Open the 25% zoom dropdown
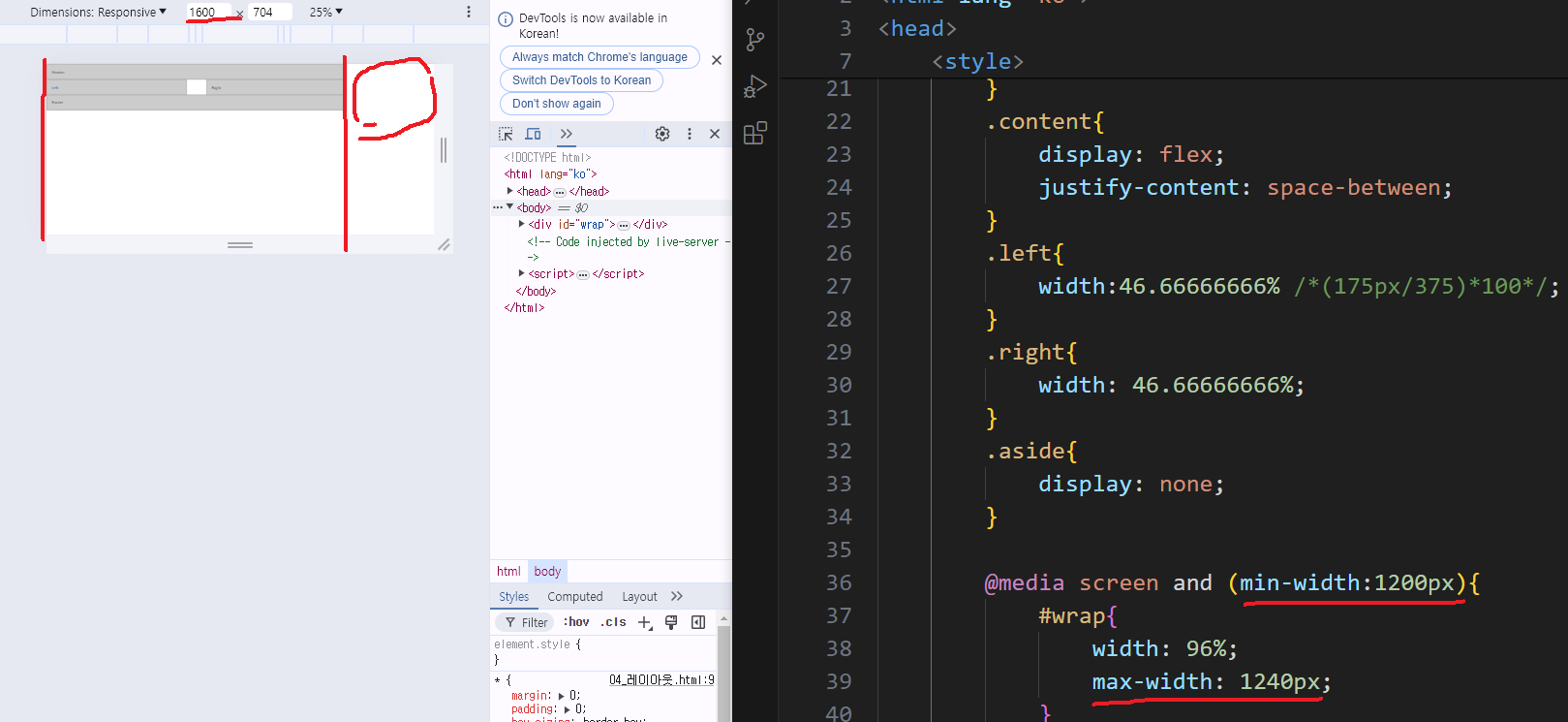 point(326,12)
